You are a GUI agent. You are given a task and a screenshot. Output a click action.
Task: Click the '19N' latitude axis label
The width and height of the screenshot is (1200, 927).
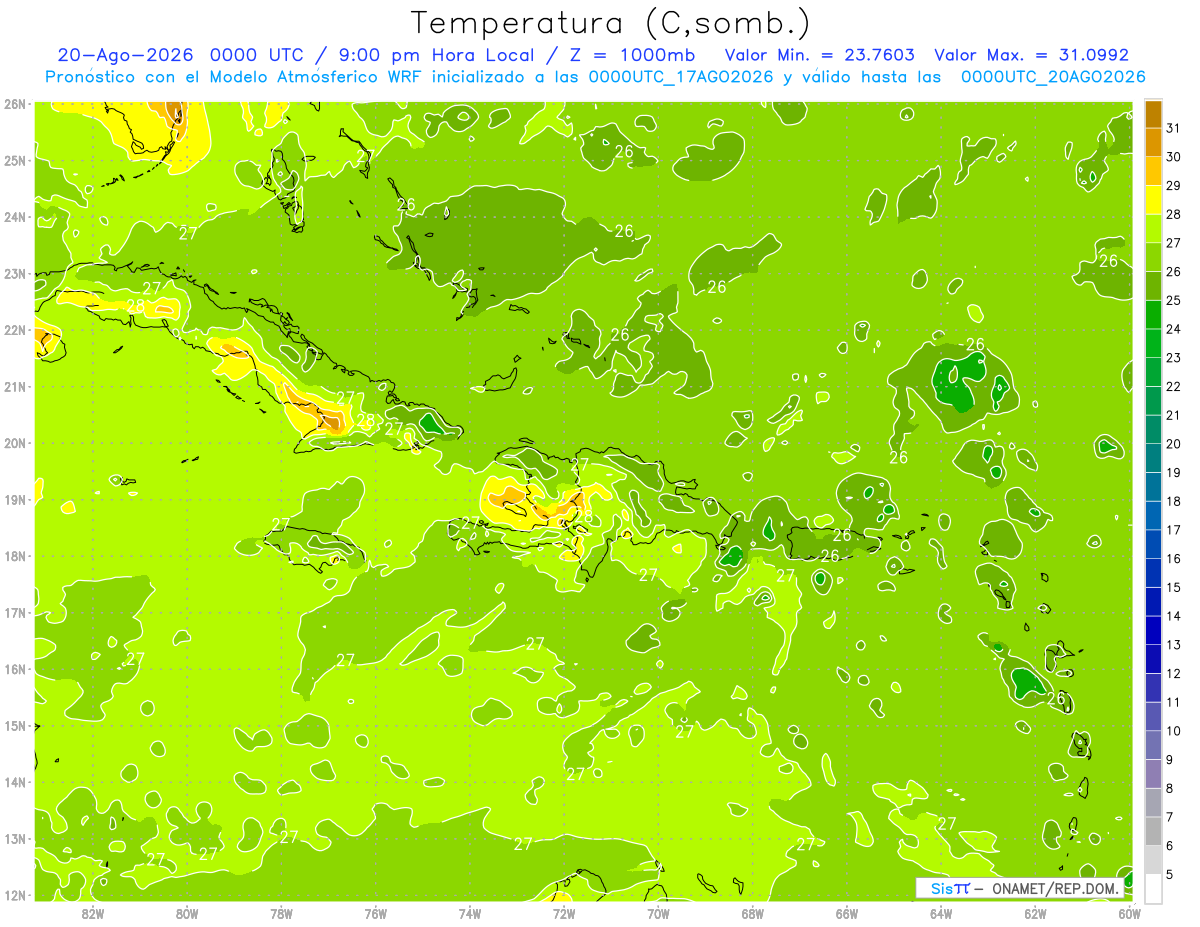click(14, 500)
